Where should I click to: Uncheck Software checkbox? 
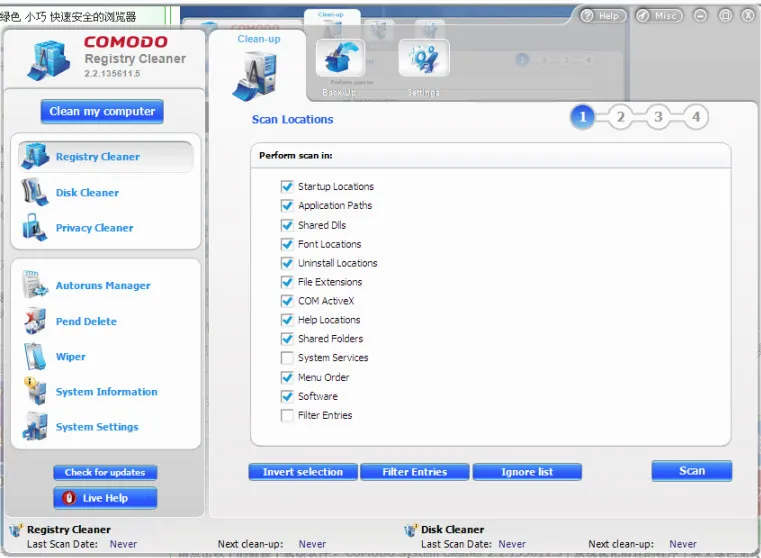(x=287, y=396)
